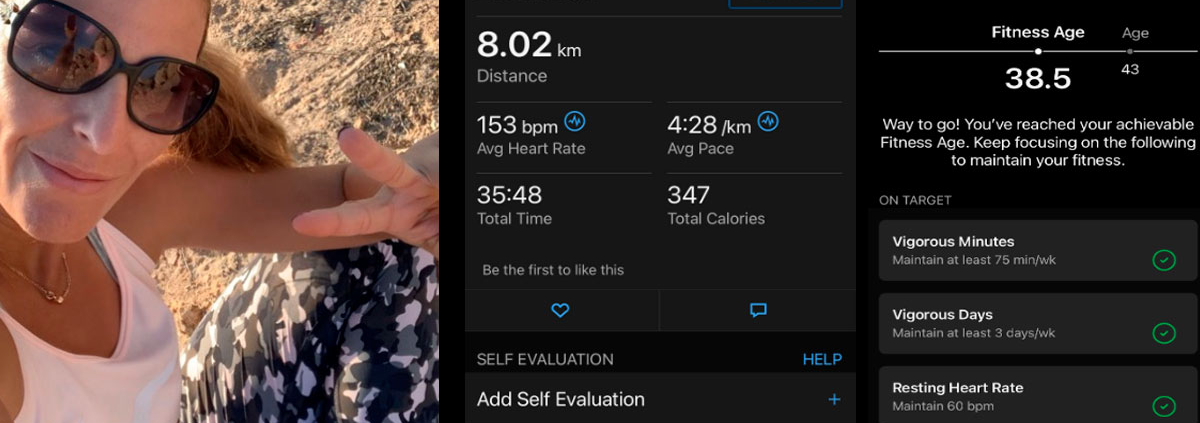Open the HELP link for Self Evaluation
Image resolution: width=1200 pixels, height=423 pixels.
point(822,359)
